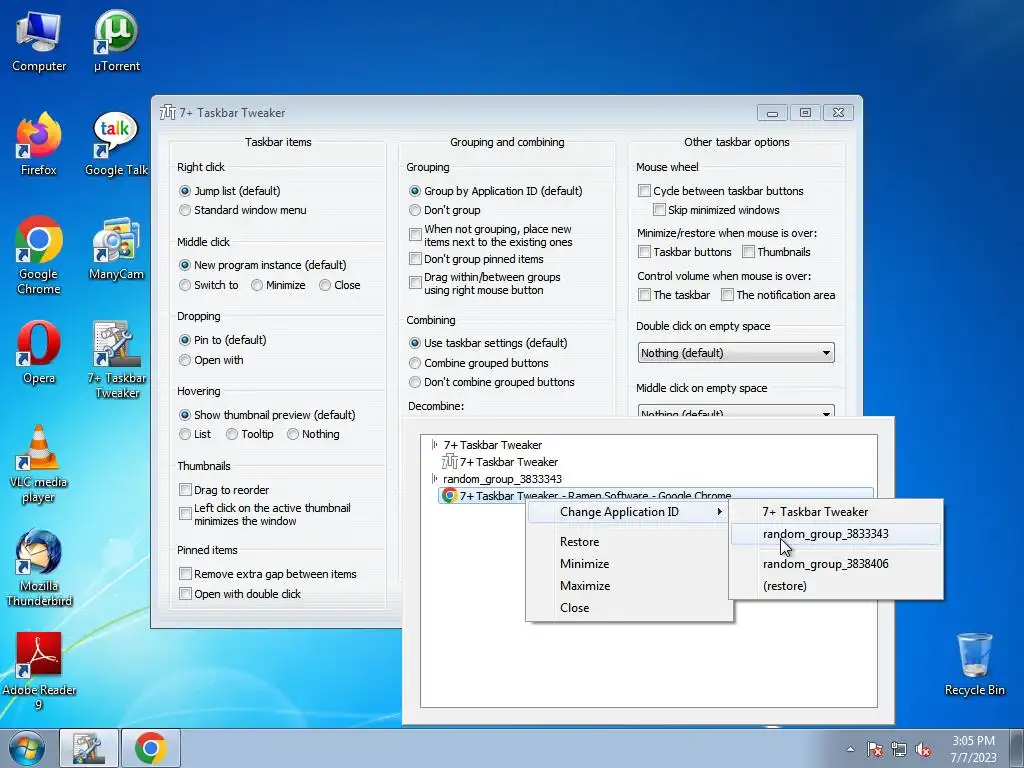Open Double click on empty space dropdown
Viewport: 1024px width, 768px height.
coord(736,353)
